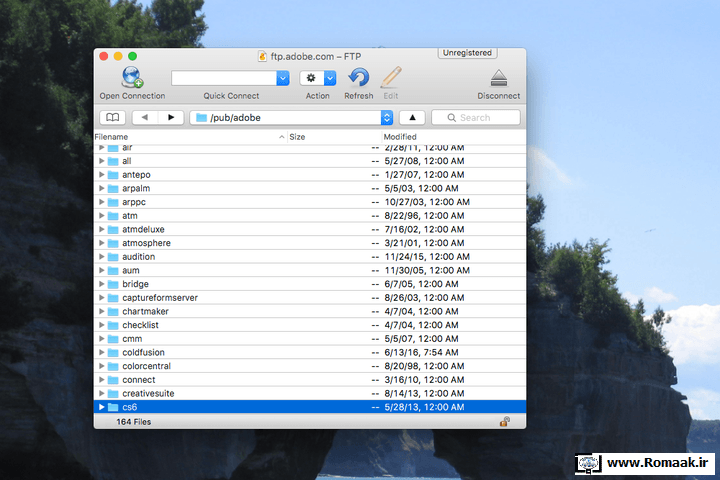This screenshot has height=480, width=720.
Task: Click the lock icon in status bar
Action: click(504, 422)
